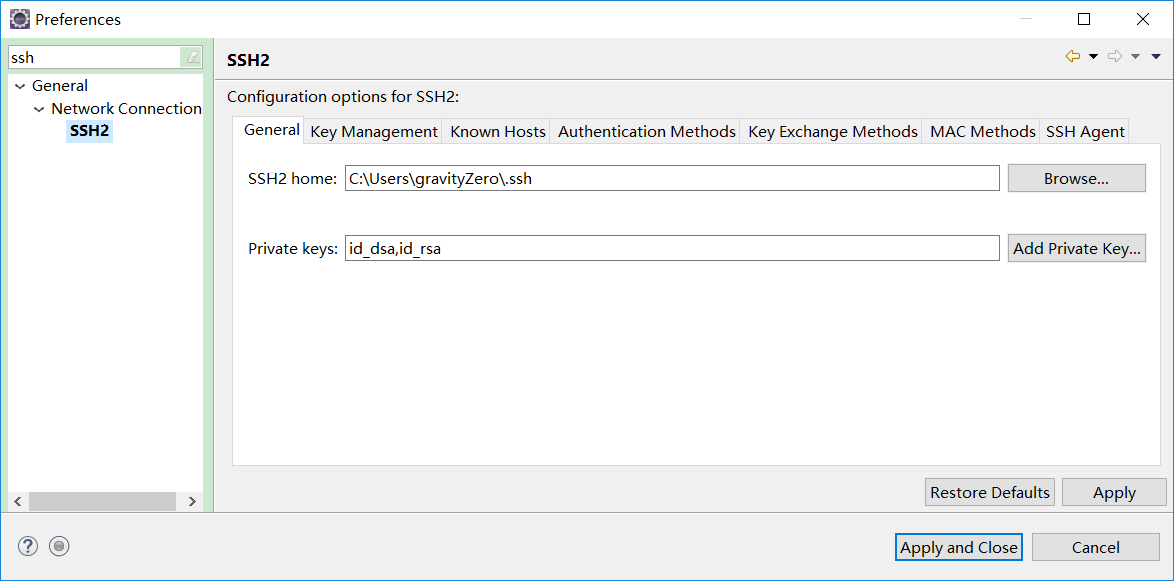This screenshot has width=1174, height=581.
Task: Show the Authentication Methods tab
Action: point(646,132)
